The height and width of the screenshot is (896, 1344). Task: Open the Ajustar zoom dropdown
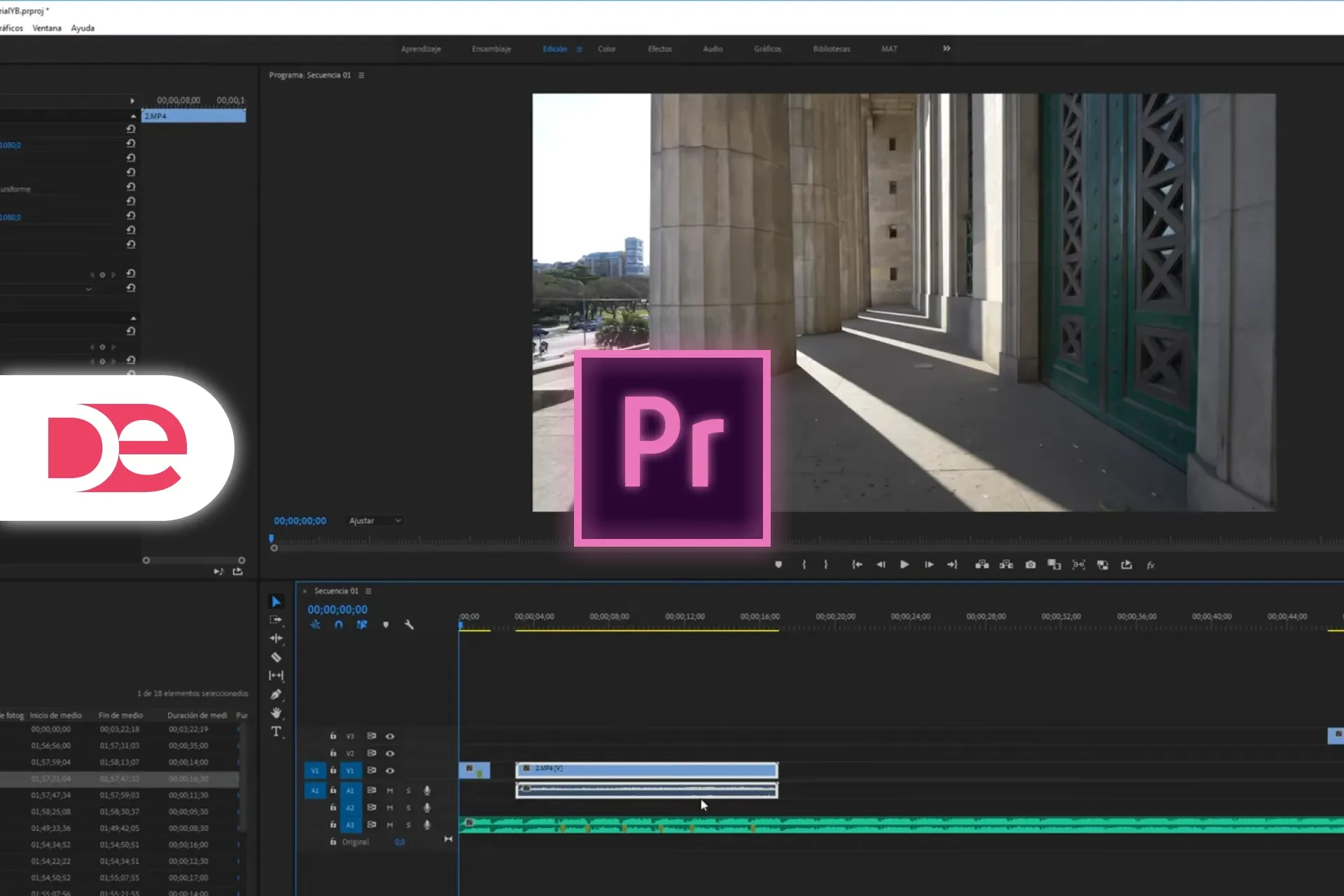[x=375, y=521]
